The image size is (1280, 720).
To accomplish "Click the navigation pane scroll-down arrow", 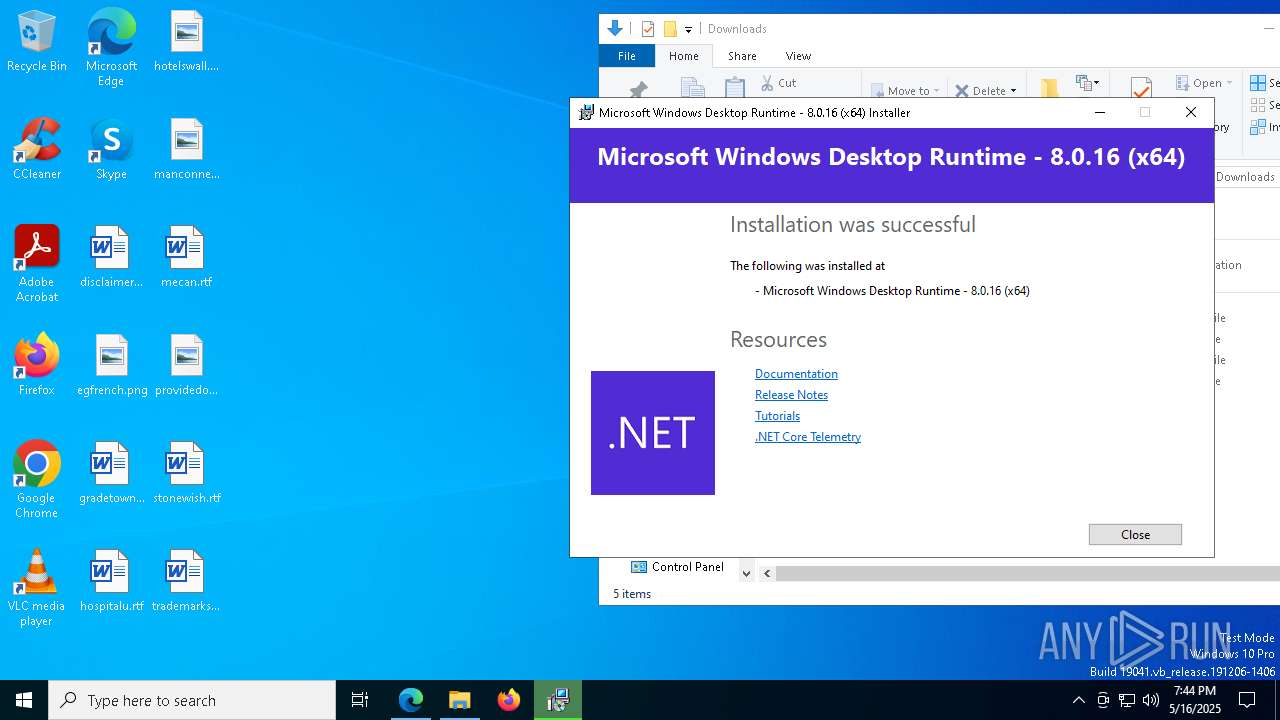I will coord(746,573).
